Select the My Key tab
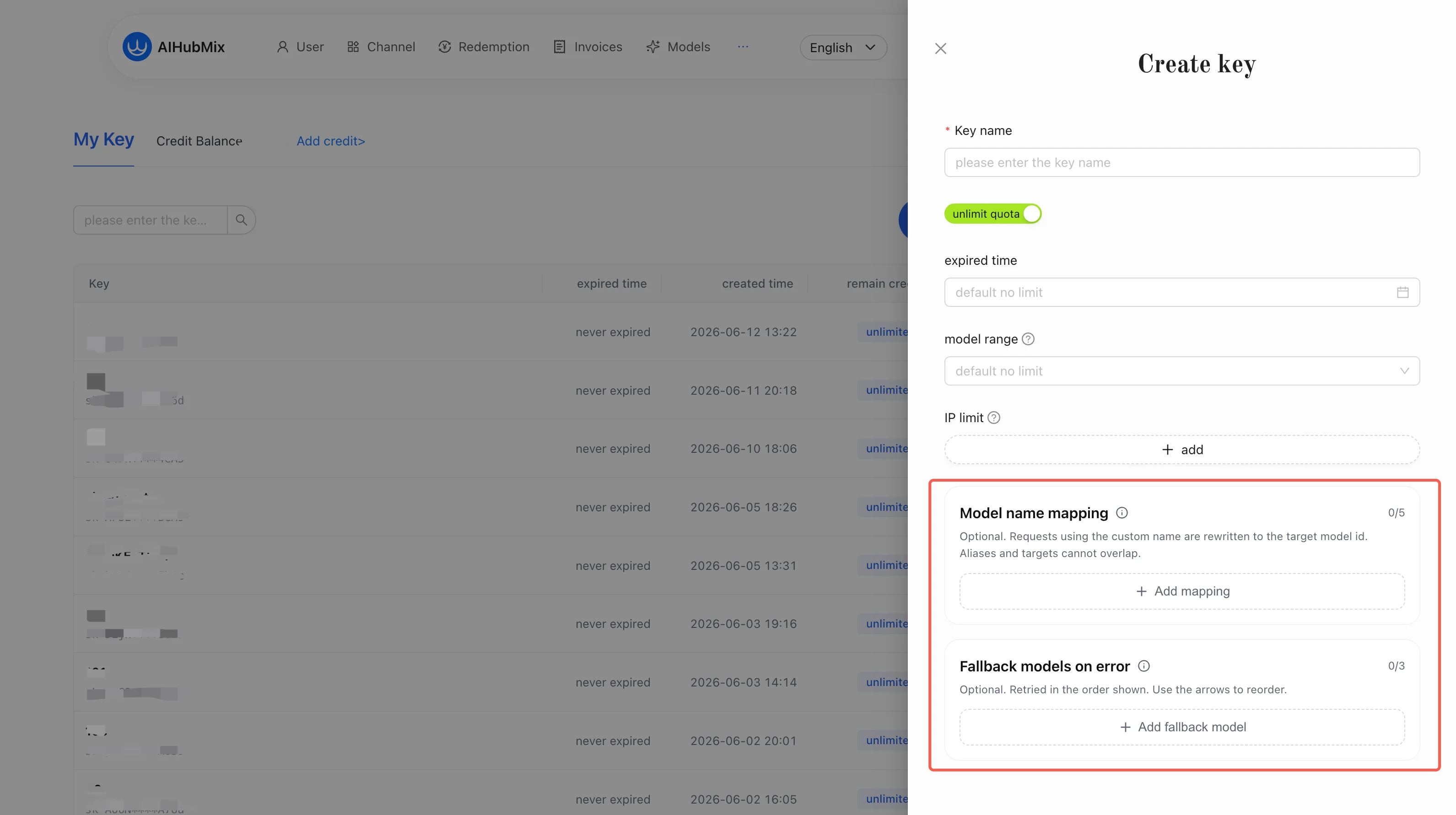Image resolution: width=1456 pixels, height=815 pixels. [x=103, y=139]
